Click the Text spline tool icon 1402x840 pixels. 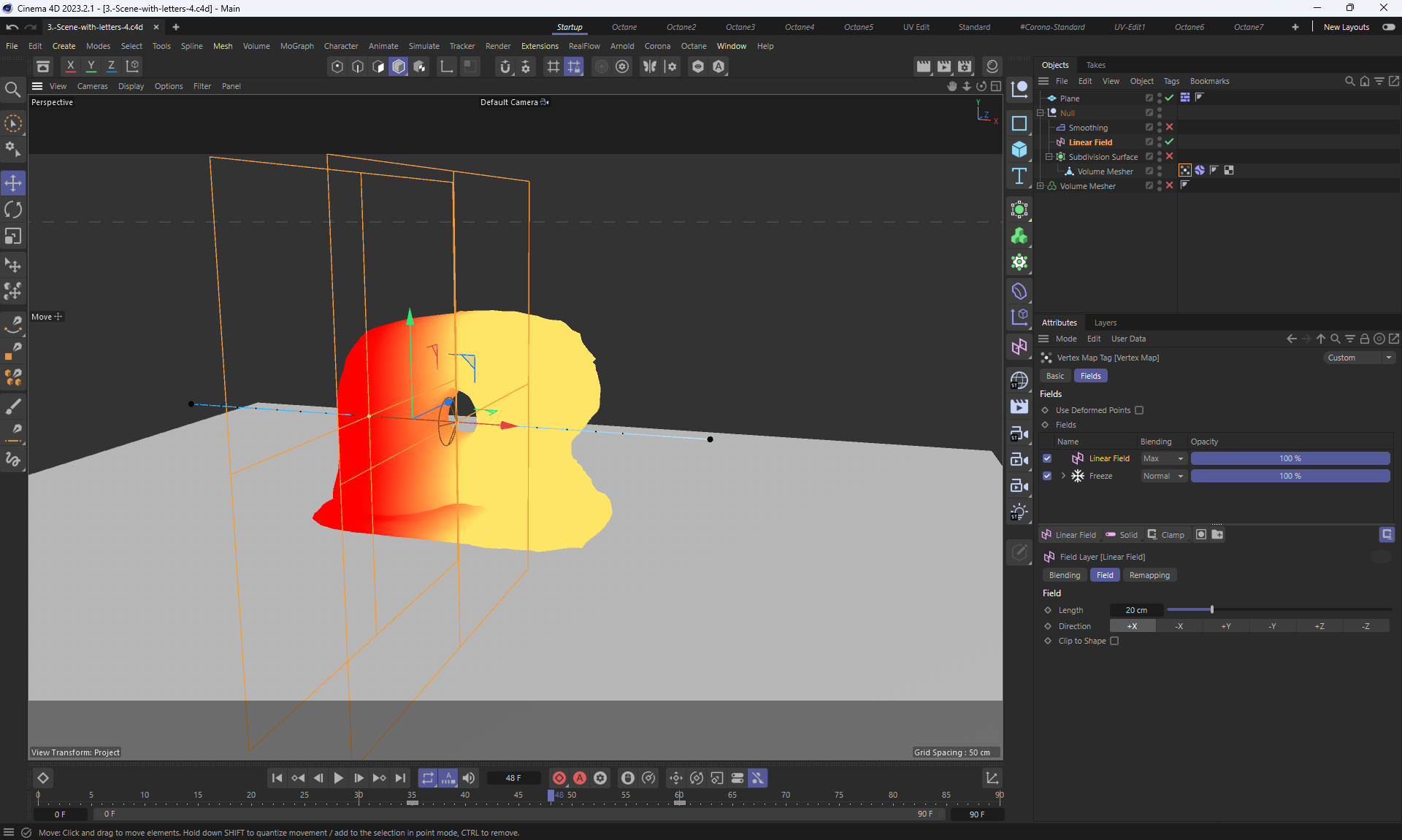[x=1019, y=176]
